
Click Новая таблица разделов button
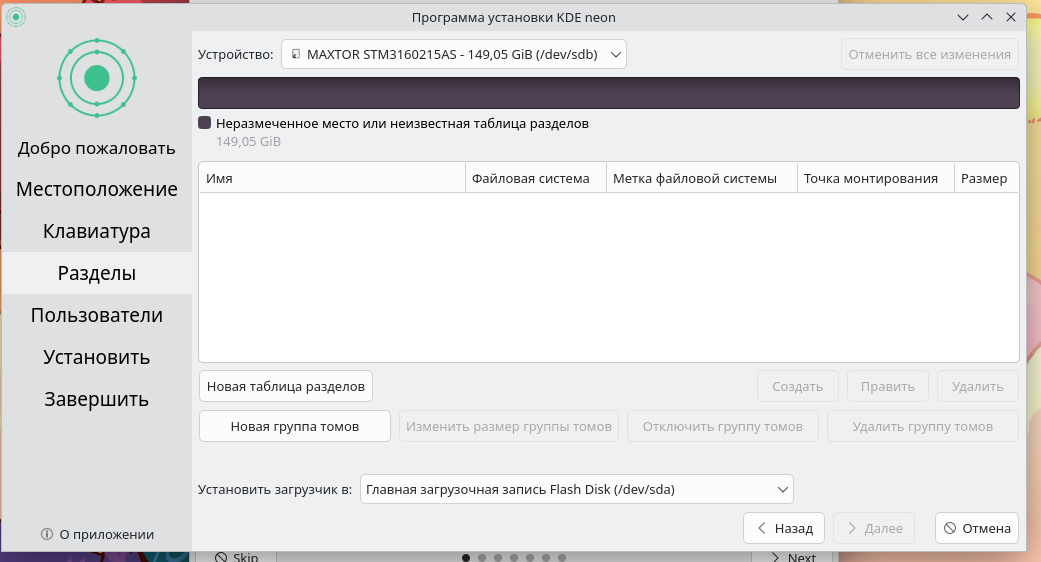click(286, 386)
